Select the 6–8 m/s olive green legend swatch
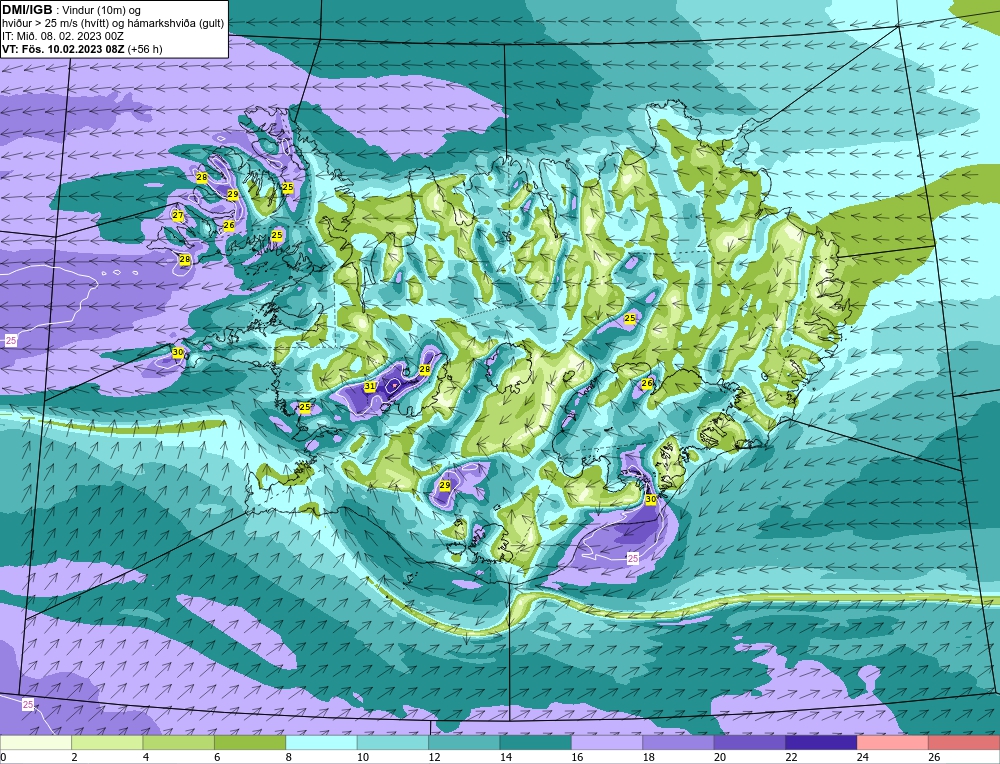The width and height of the screenshot is (1000, 764). 250,742
